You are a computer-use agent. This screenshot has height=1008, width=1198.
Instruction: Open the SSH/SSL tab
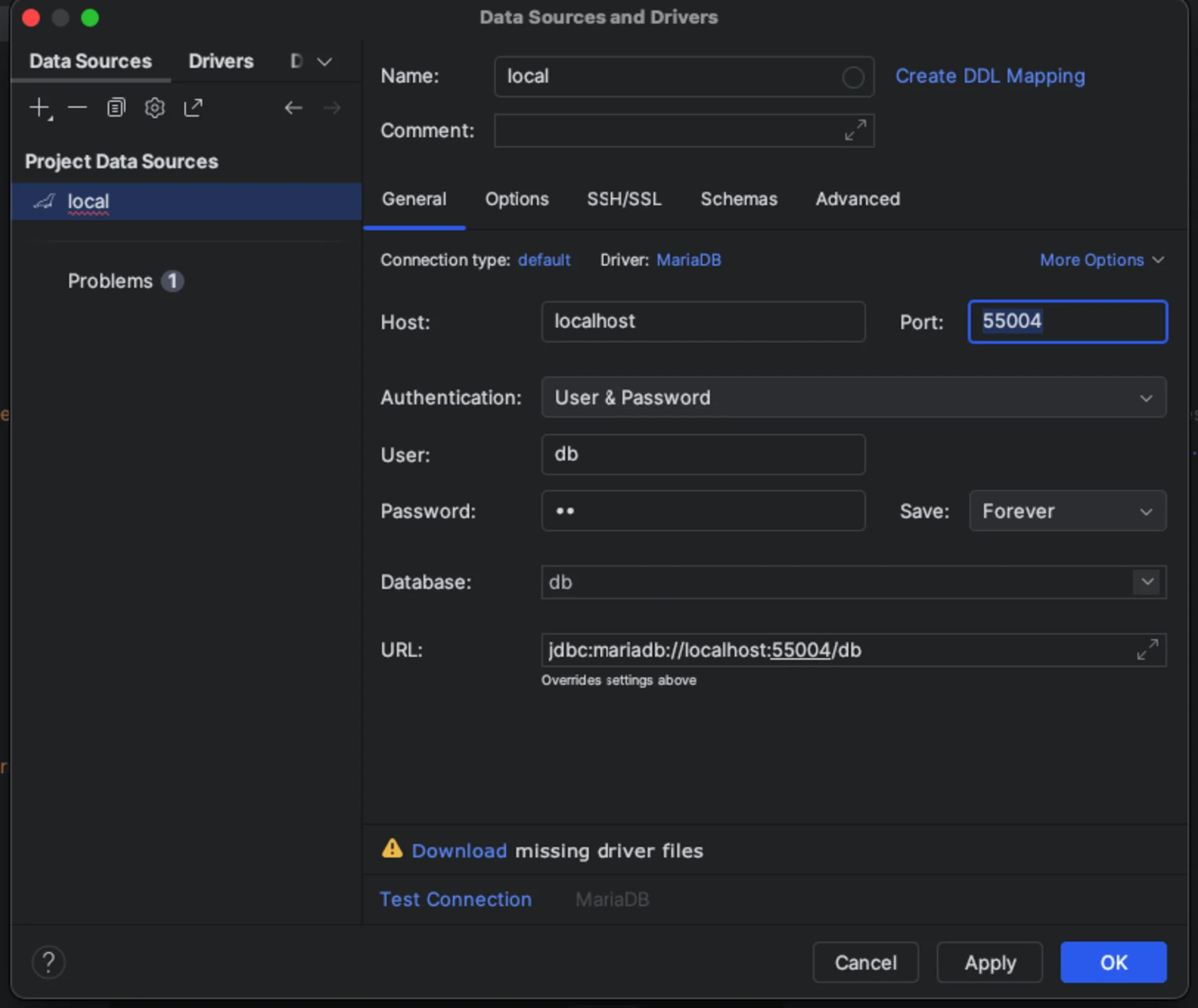624,199
